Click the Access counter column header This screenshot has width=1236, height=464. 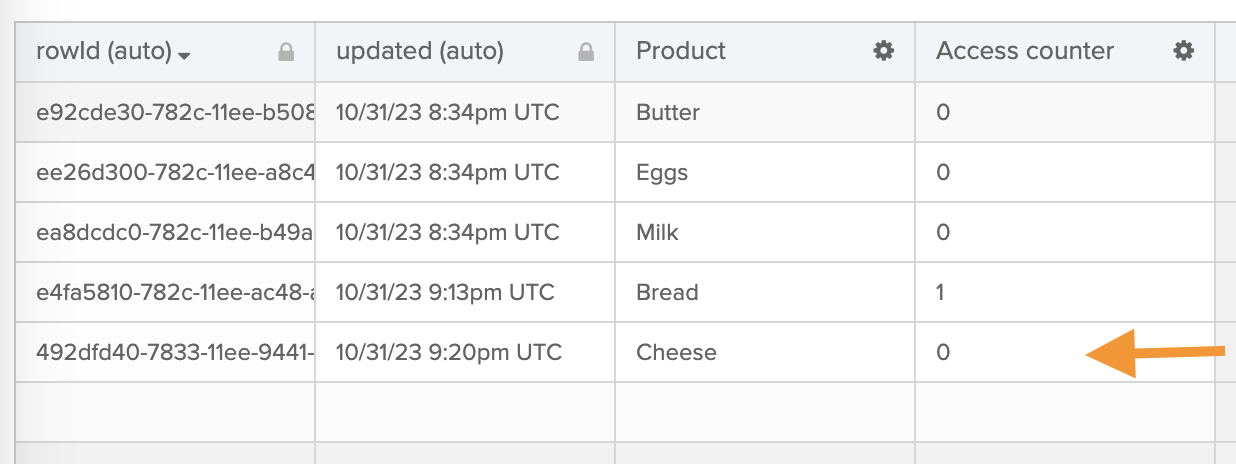(1024, 51)
